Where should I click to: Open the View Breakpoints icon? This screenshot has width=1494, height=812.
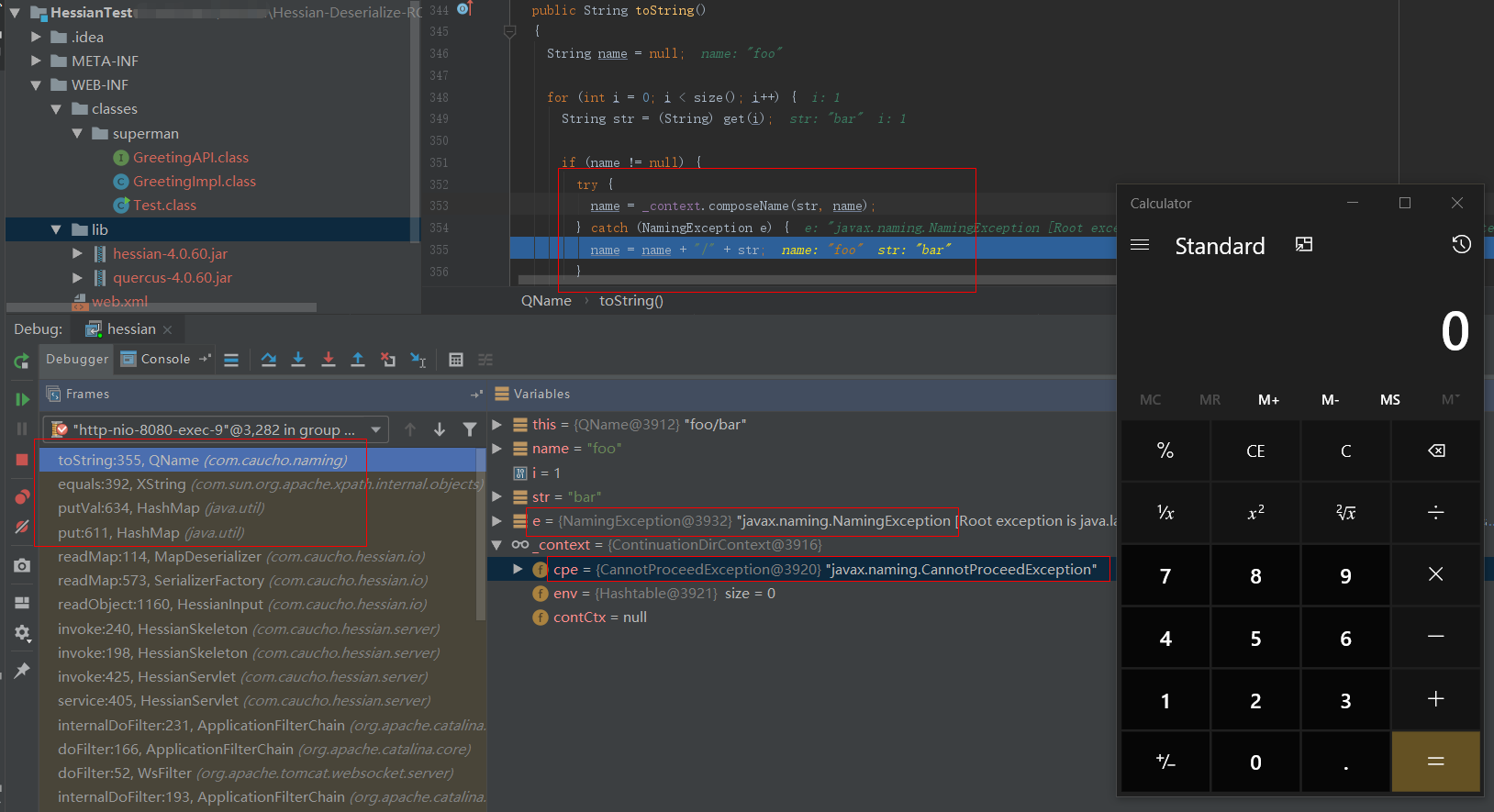22,497
